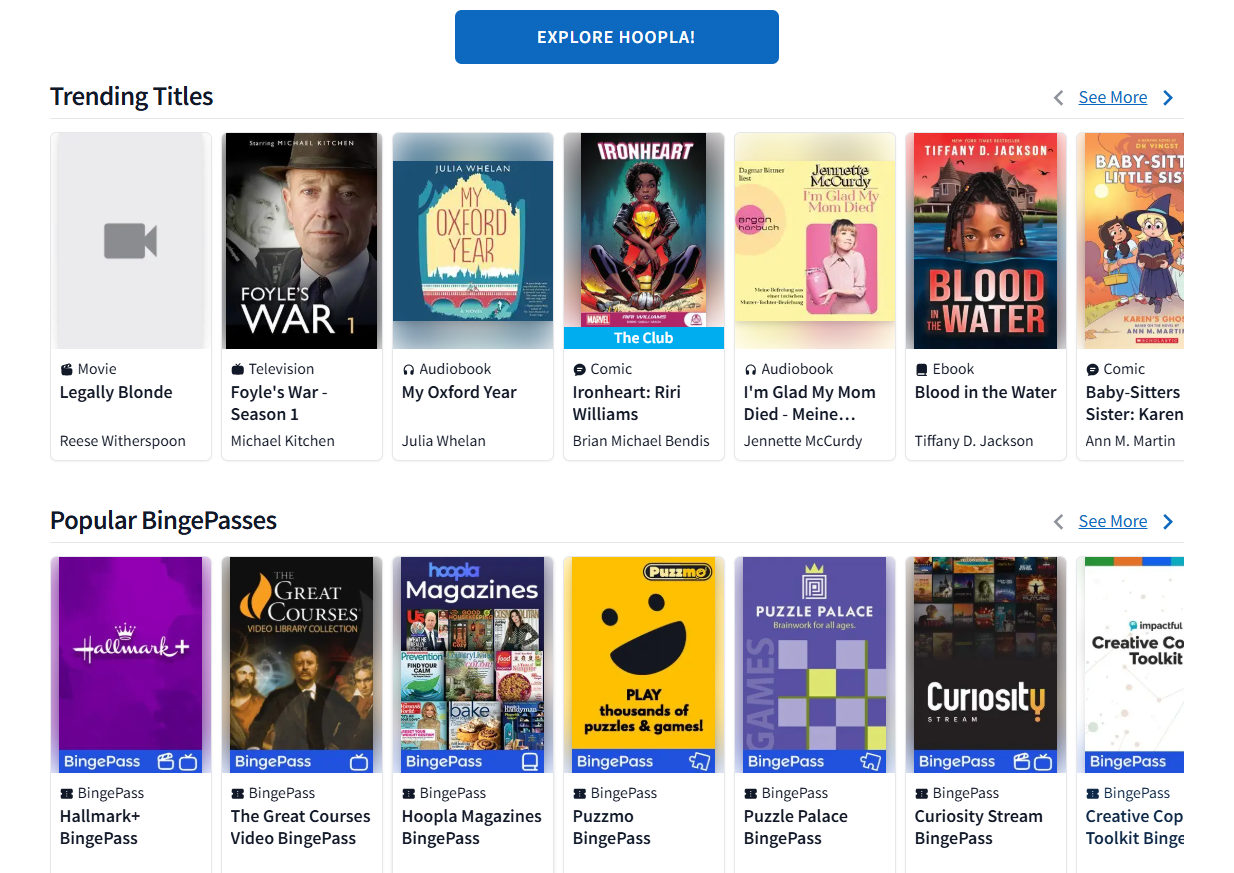Click ticket icon above Hallmark+ BingePass title
Screen dimensions: 1234x873
67,793
